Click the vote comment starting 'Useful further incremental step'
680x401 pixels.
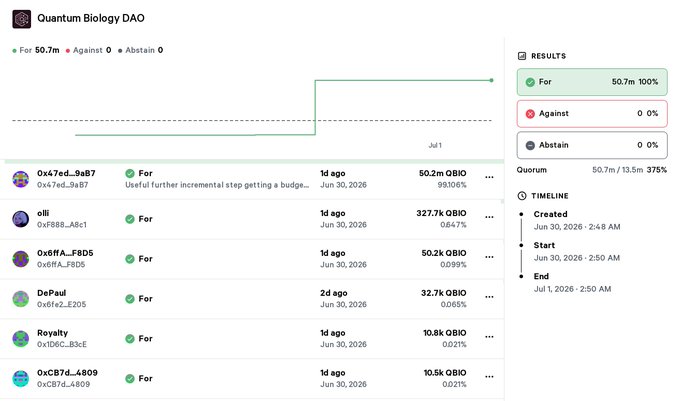(x=217, y=185)
